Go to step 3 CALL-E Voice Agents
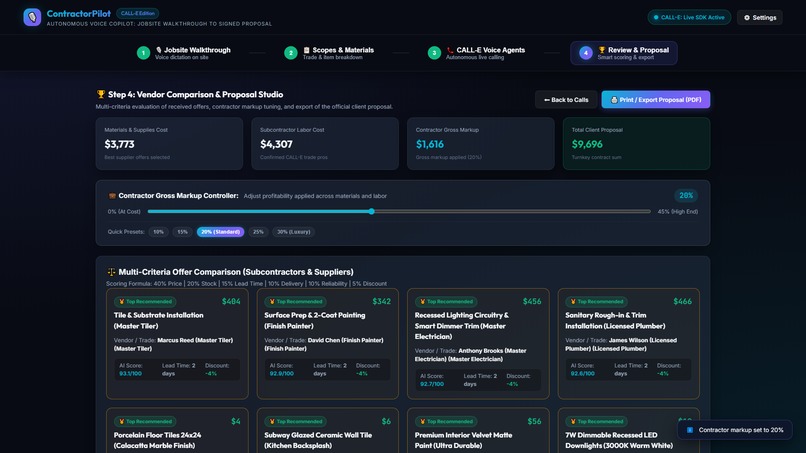Viewport: 806px width, 453px height. point(477,53)
